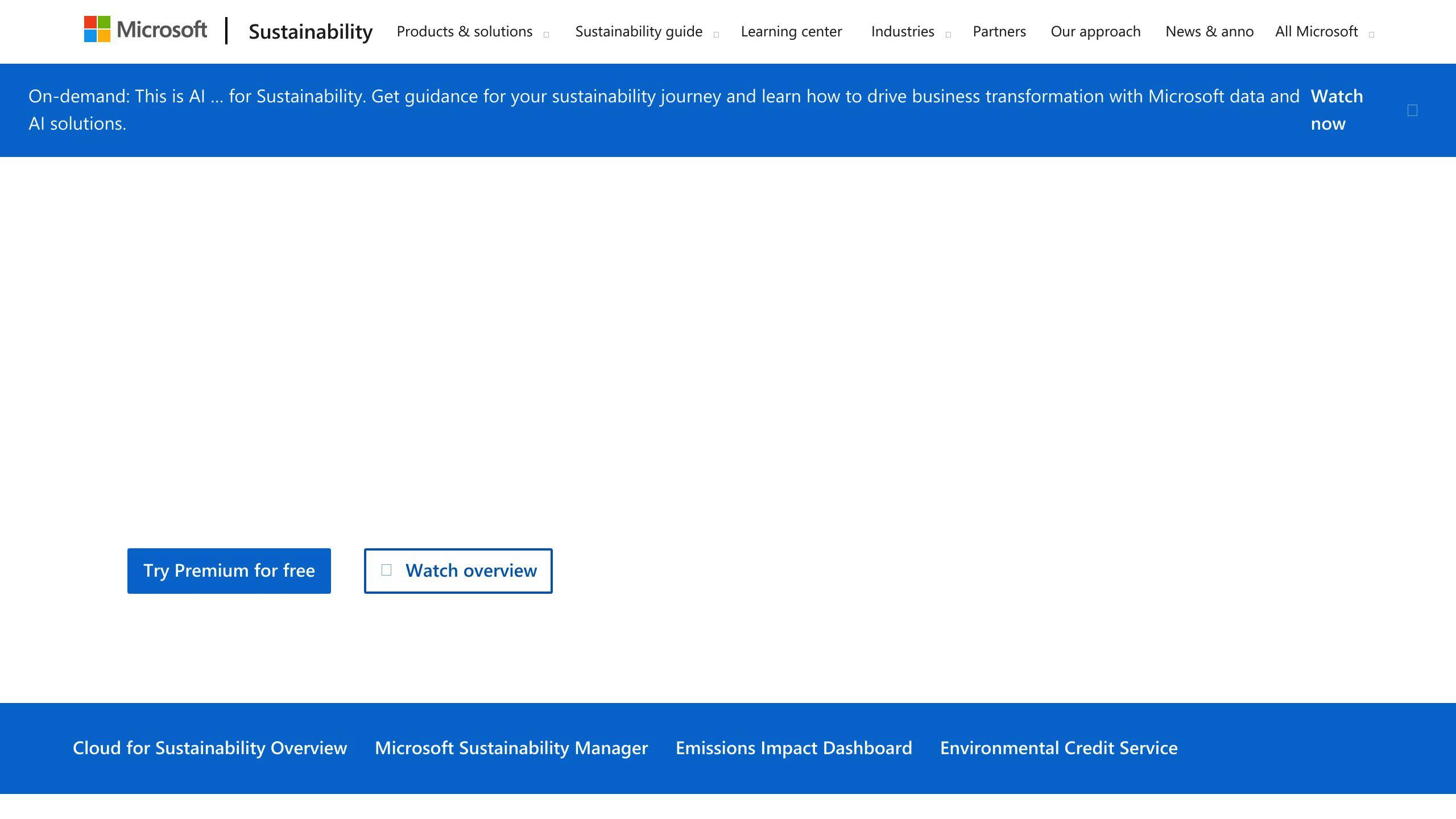Click the Watch overview play icon
This screenshot has width=1456, height=819.
point(387,570)
